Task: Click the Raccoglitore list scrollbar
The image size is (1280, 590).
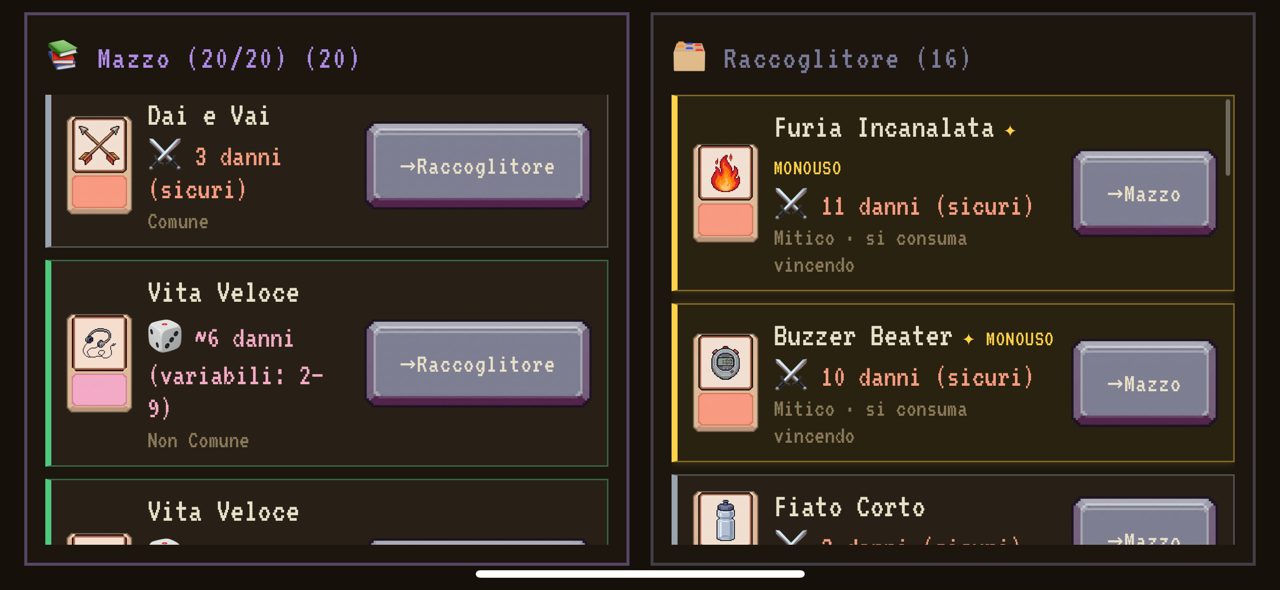Action: (x=1228, y=138)
